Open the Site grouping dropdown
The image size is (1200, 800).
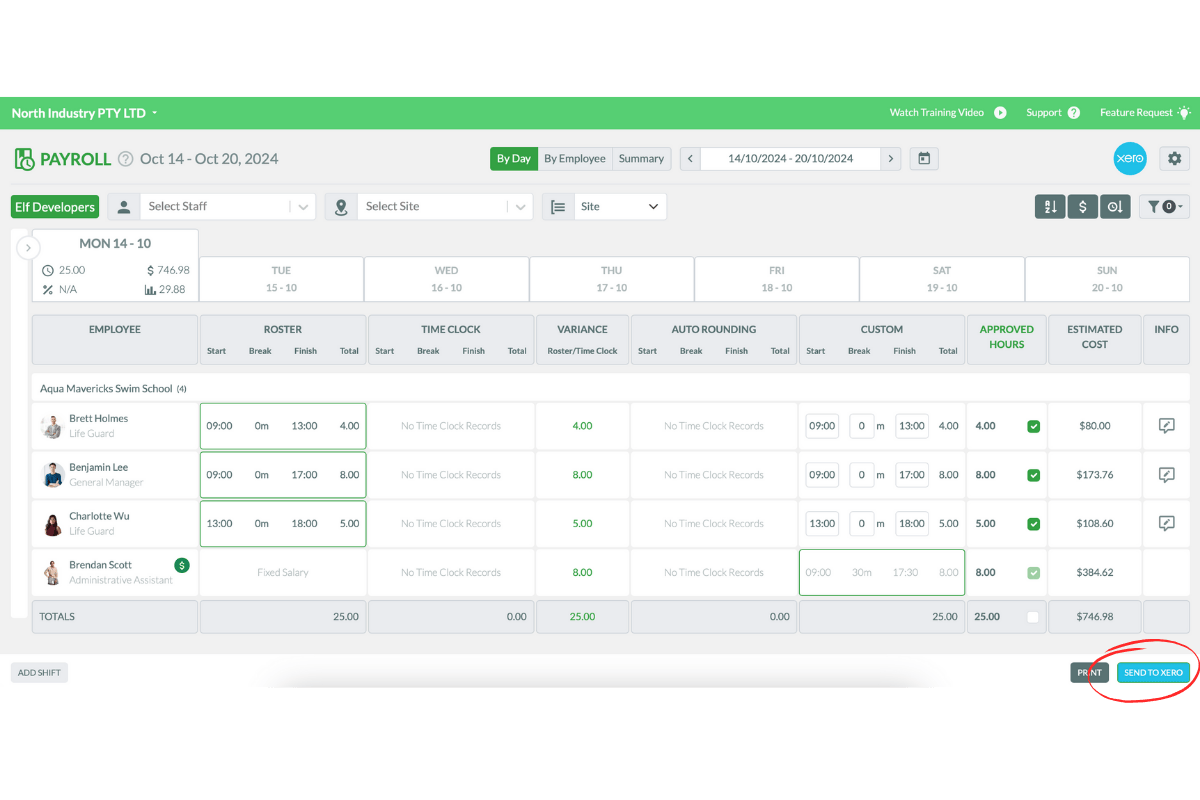point(620,206)
